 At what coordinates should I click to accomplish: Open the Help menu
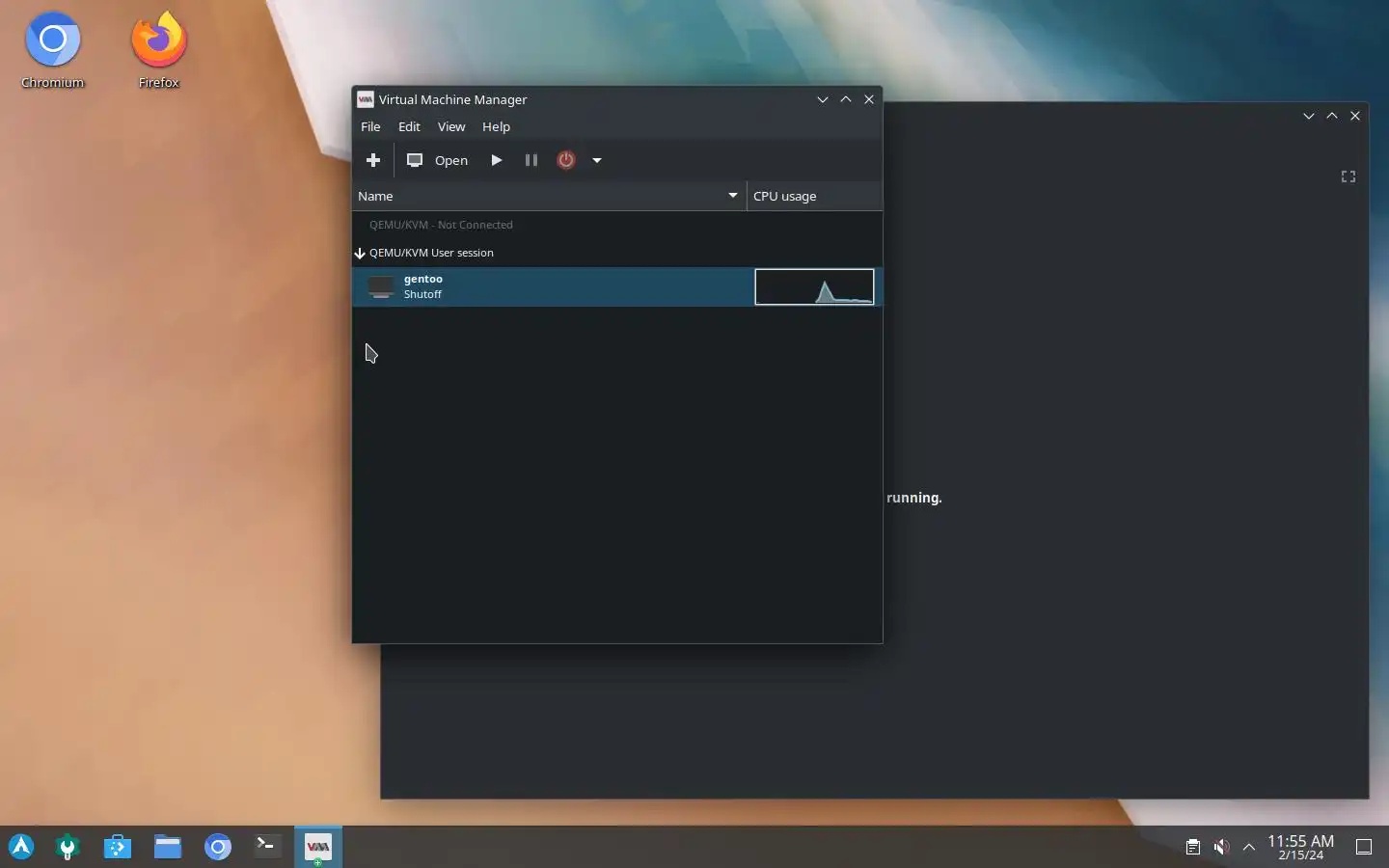pyautogui.click(x=496, y=126)
